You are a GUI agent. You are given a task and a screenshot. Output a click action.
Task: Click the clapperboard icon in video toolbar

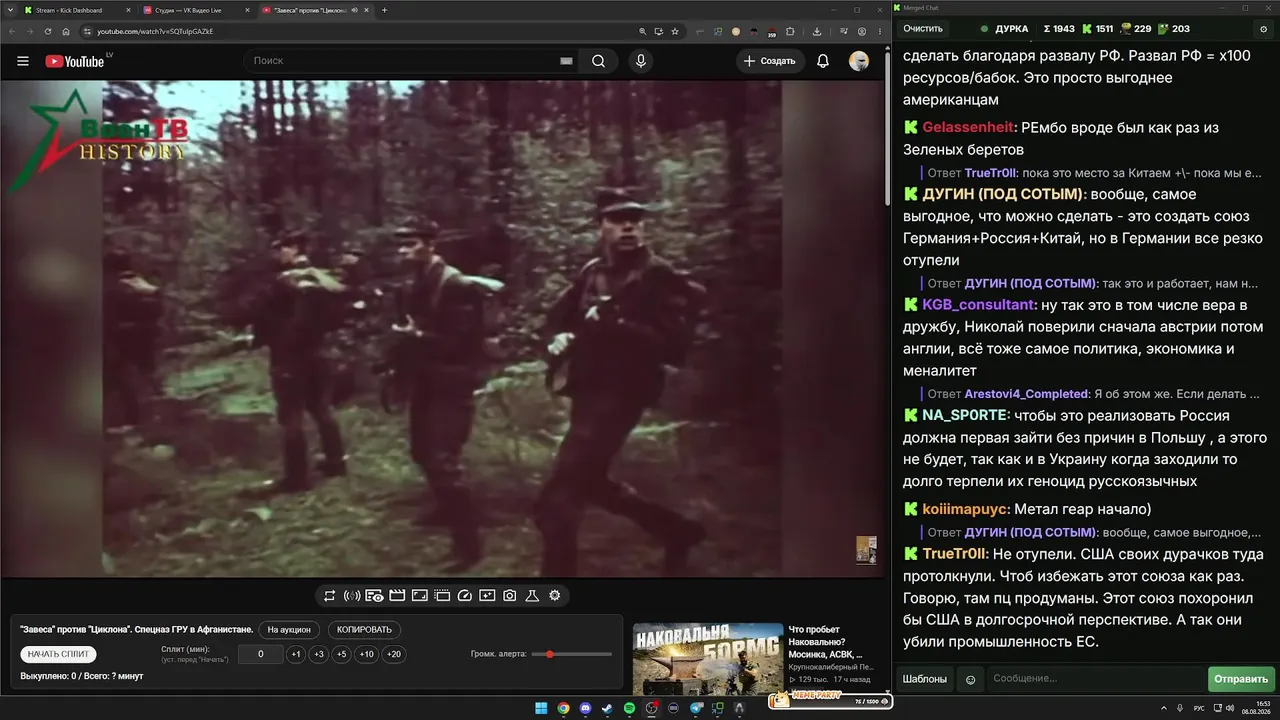click(397, 596)
